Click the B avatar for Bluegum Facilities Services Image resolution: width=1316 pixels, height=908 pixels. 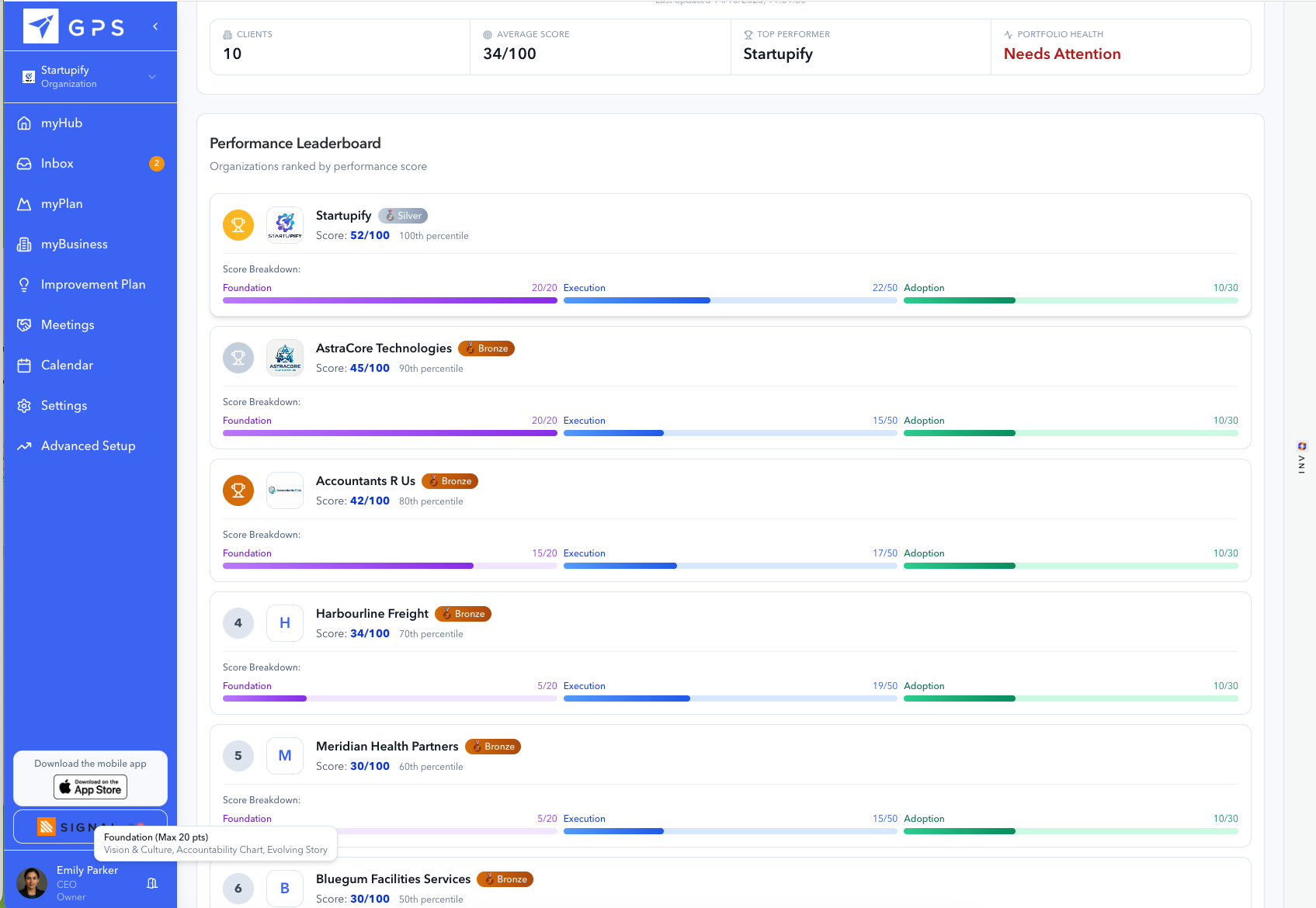285,889
